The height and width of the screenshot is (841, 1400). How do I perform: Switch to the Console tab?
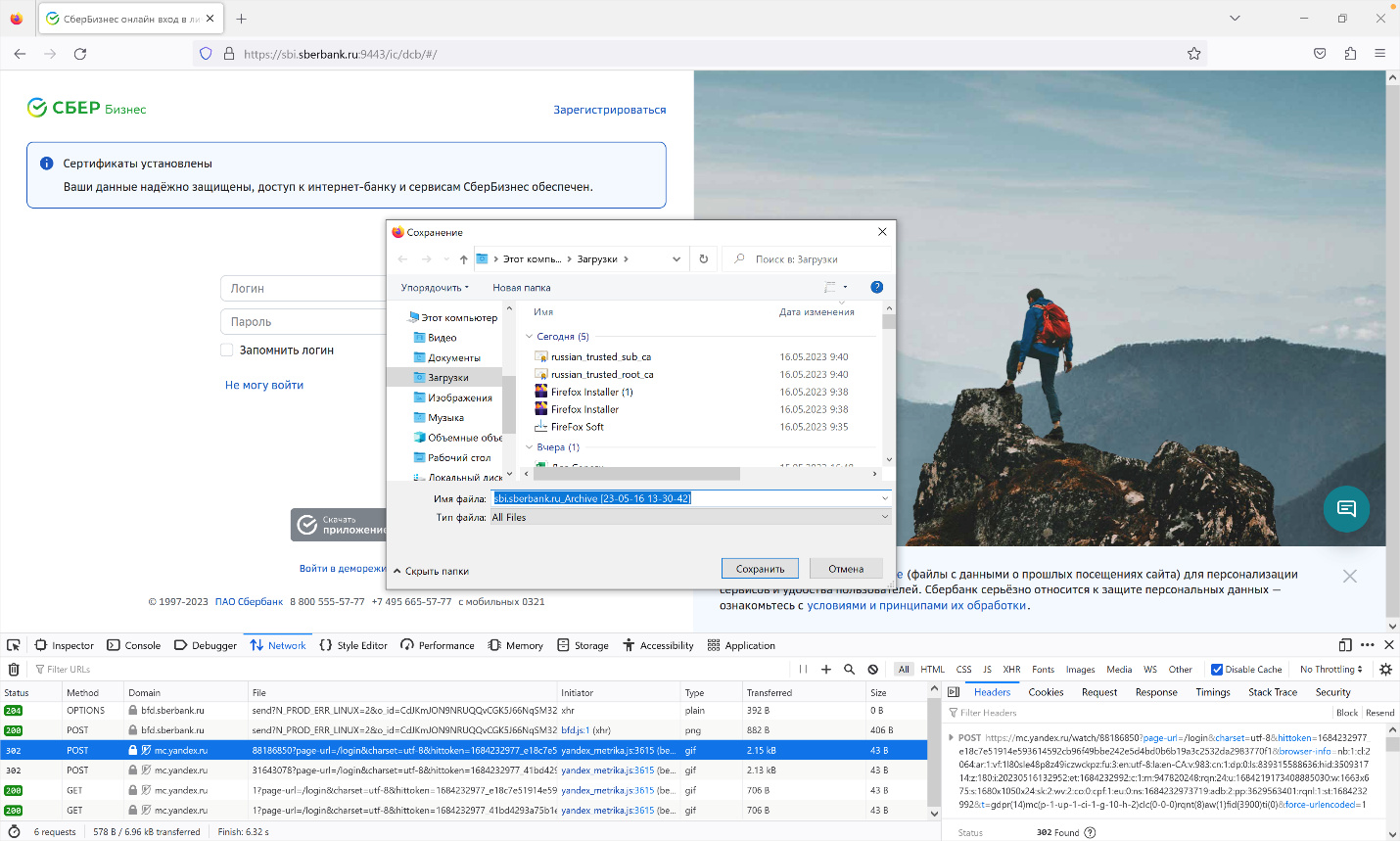click(134, 645)
